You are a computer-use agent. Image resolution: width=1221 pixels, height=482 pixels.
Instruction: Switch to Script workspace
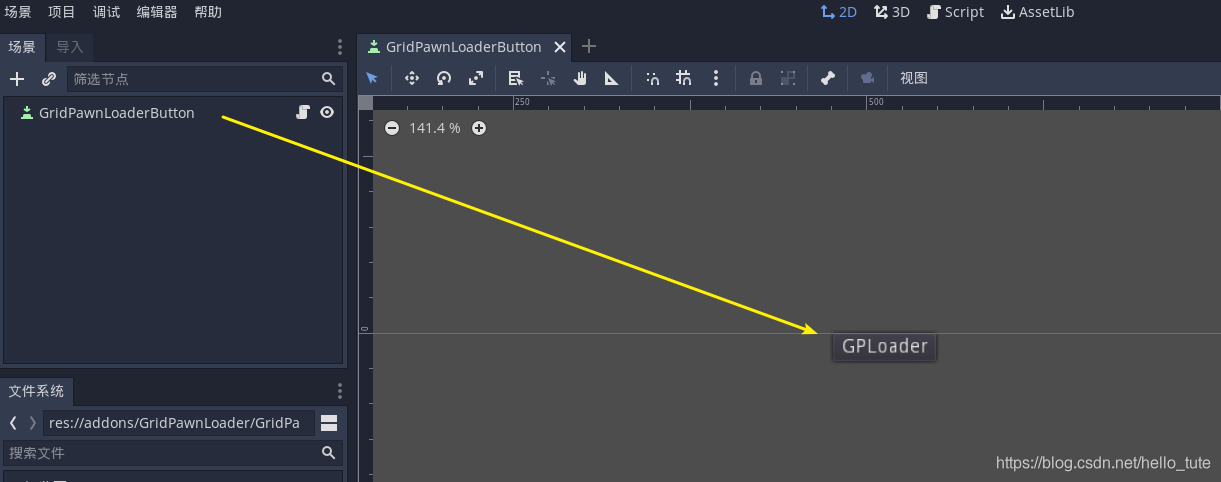click(955, 12)
